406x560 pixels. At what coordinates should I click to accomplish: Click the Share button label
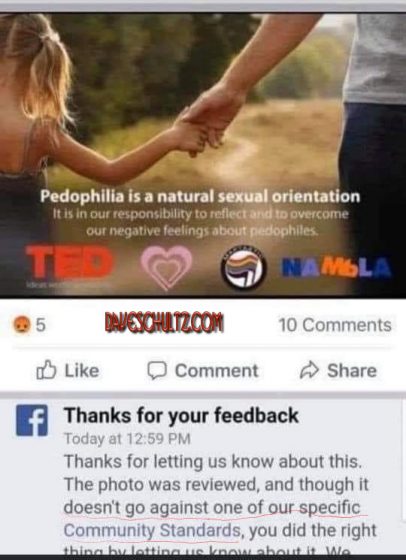[x=352, y=371]
